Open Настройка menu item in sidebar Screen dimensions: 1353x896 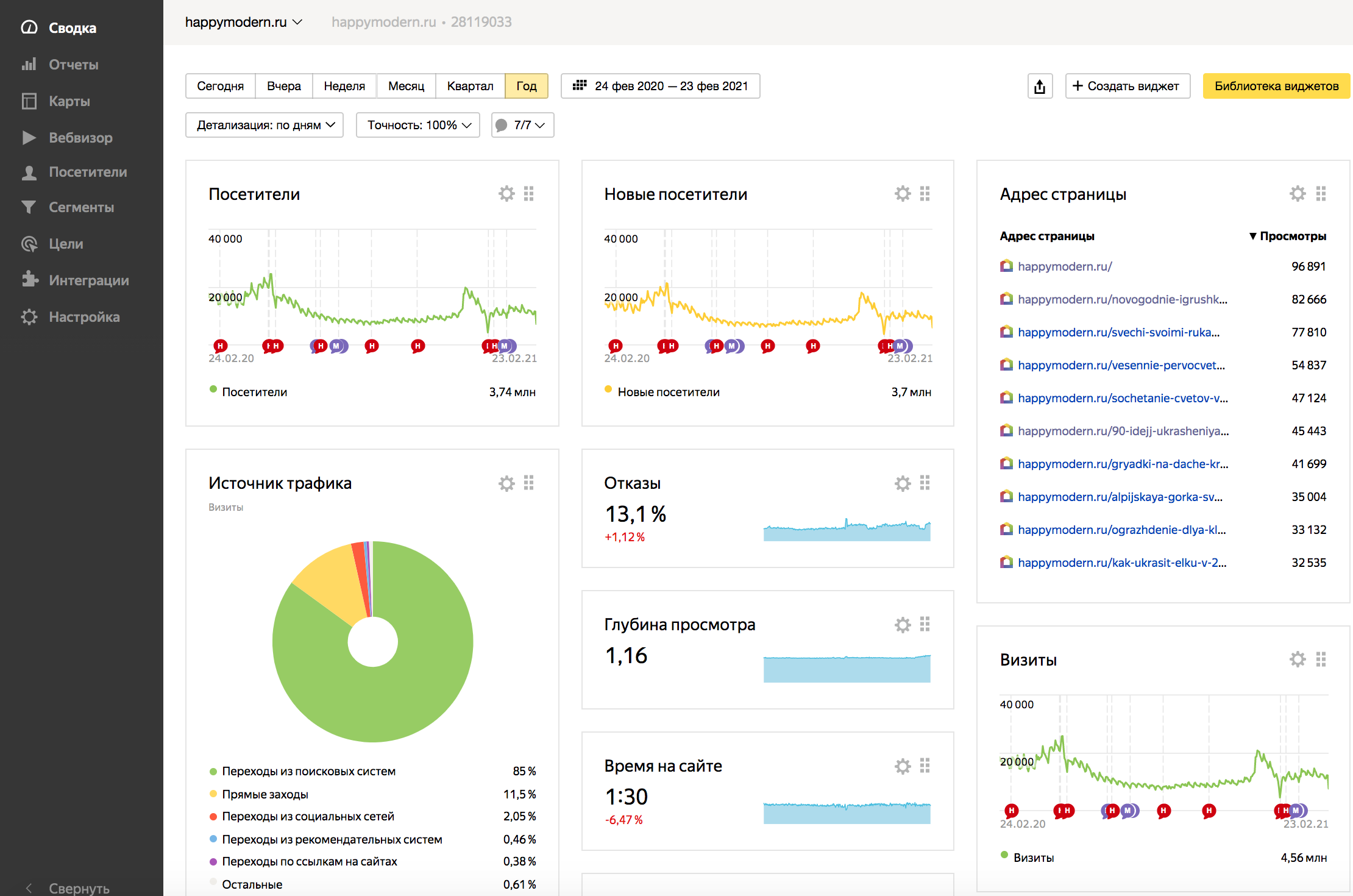(84, 317)
